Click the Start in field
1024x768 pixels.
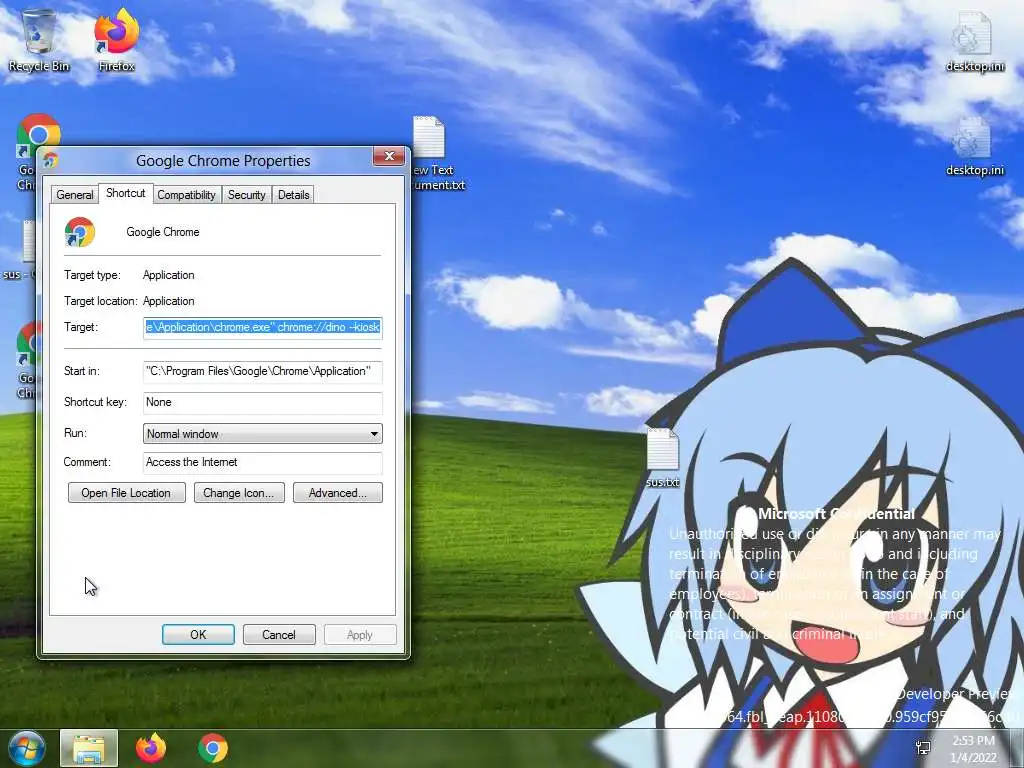coord(263,372)
